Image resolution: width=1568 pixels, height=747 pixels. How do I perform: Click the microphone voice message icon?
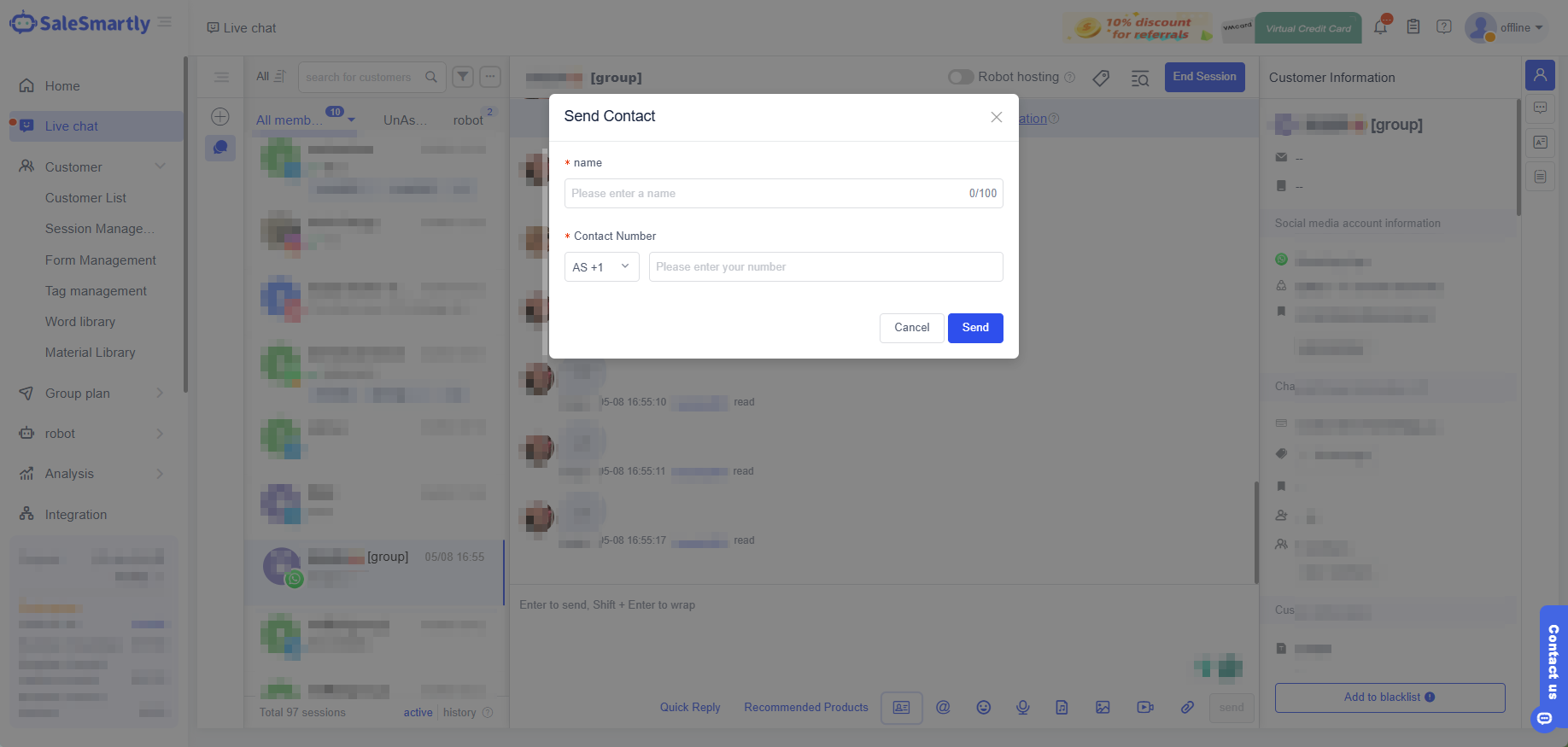1023,708
